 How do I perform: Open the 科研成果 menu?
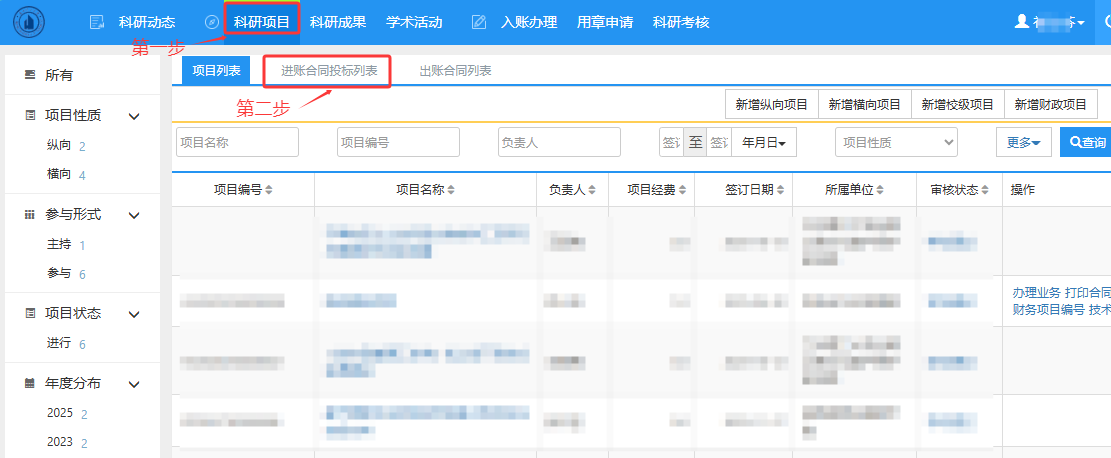click(338, 22)
